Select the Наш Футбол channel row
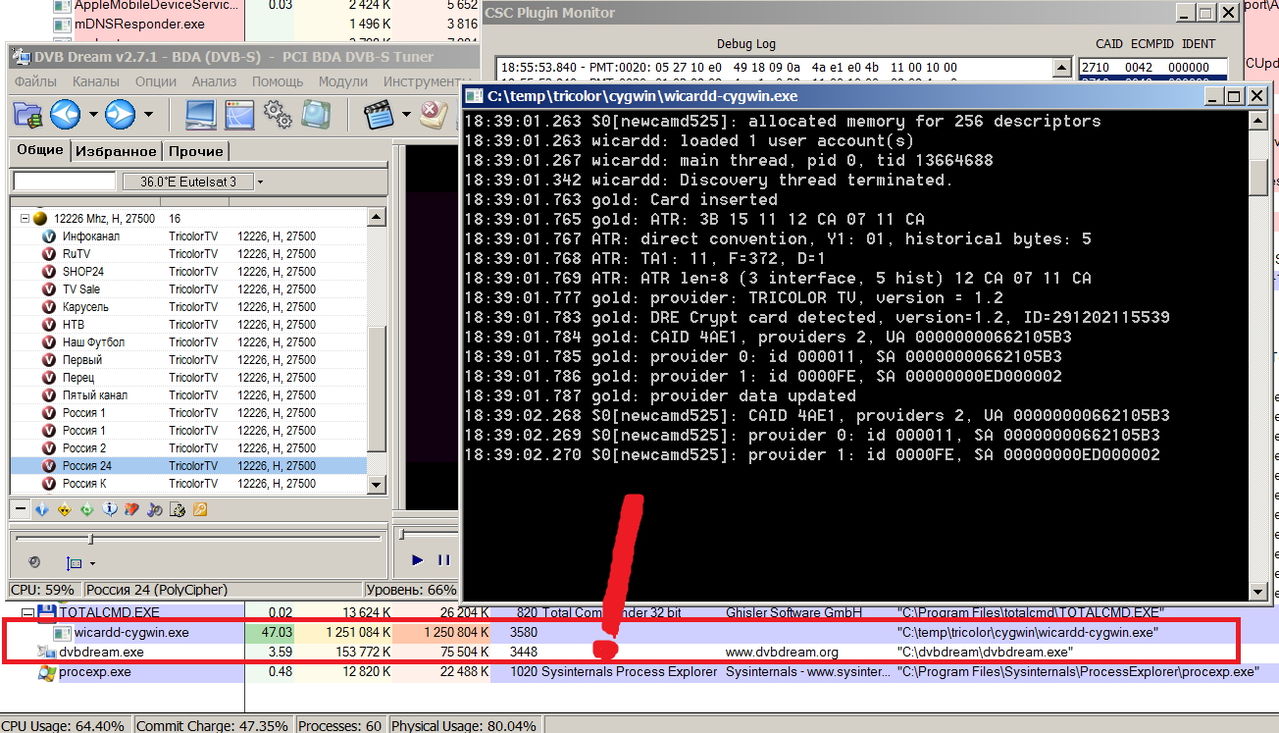This screenshot has width=1279, height=733. click(189, 342)
